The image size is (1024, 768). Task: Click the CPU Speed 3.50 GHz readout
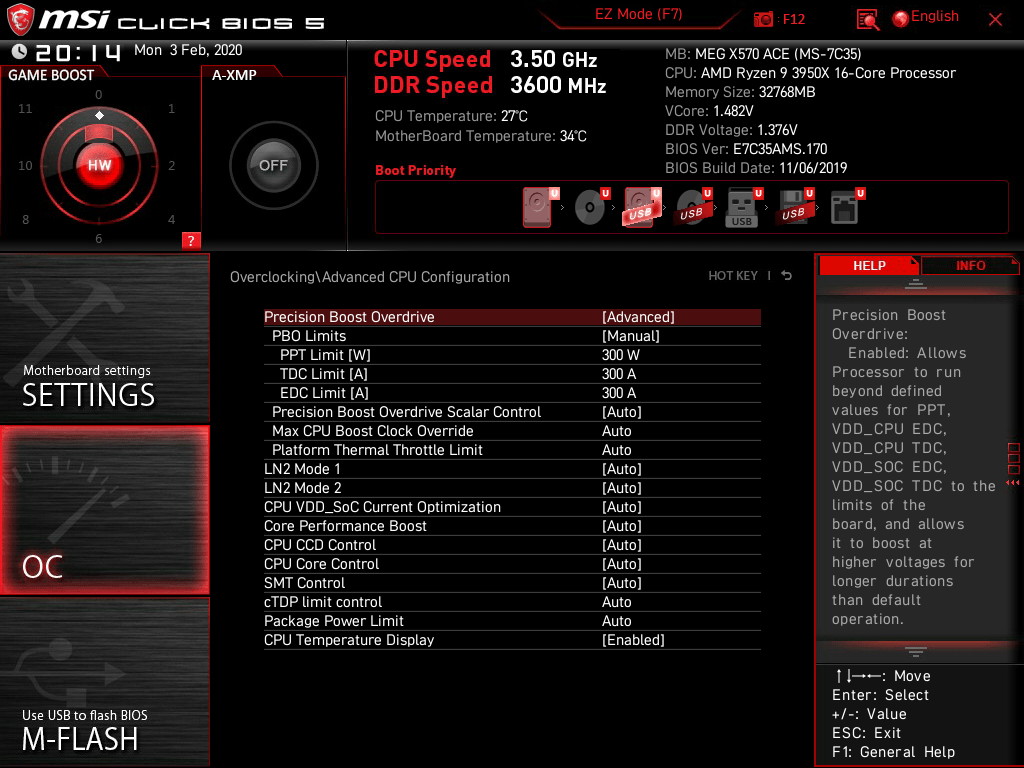click(x=485, y=59)
